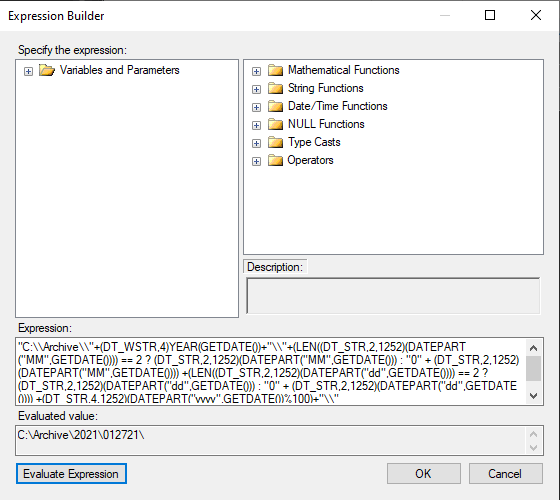
Task: Expand the Date/Time Functions node
Action: (x=256, y=107)
